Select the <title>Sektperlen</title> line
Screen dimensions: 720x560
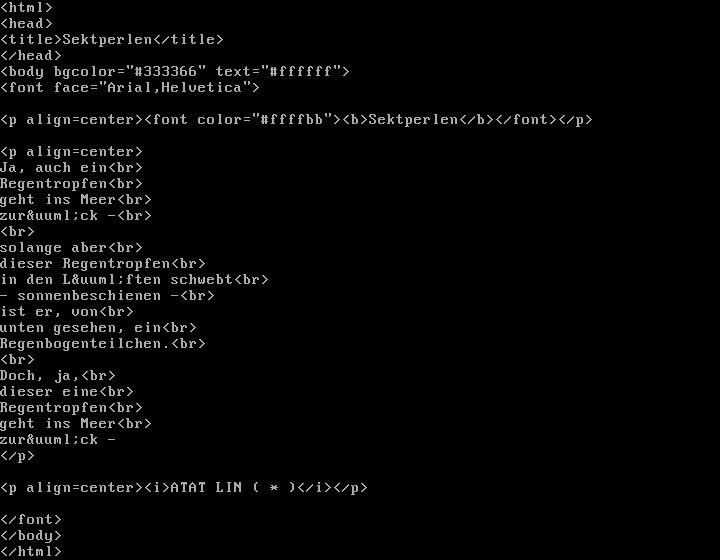coord(112,40)
